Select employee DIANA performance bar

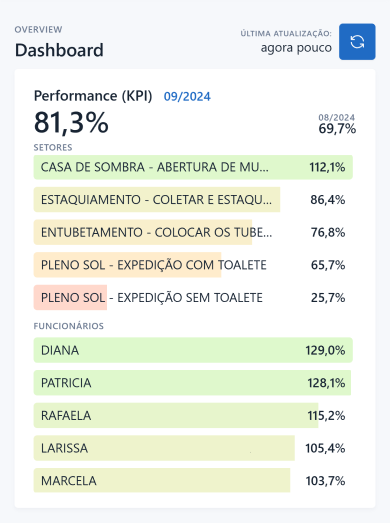point(193,350)
